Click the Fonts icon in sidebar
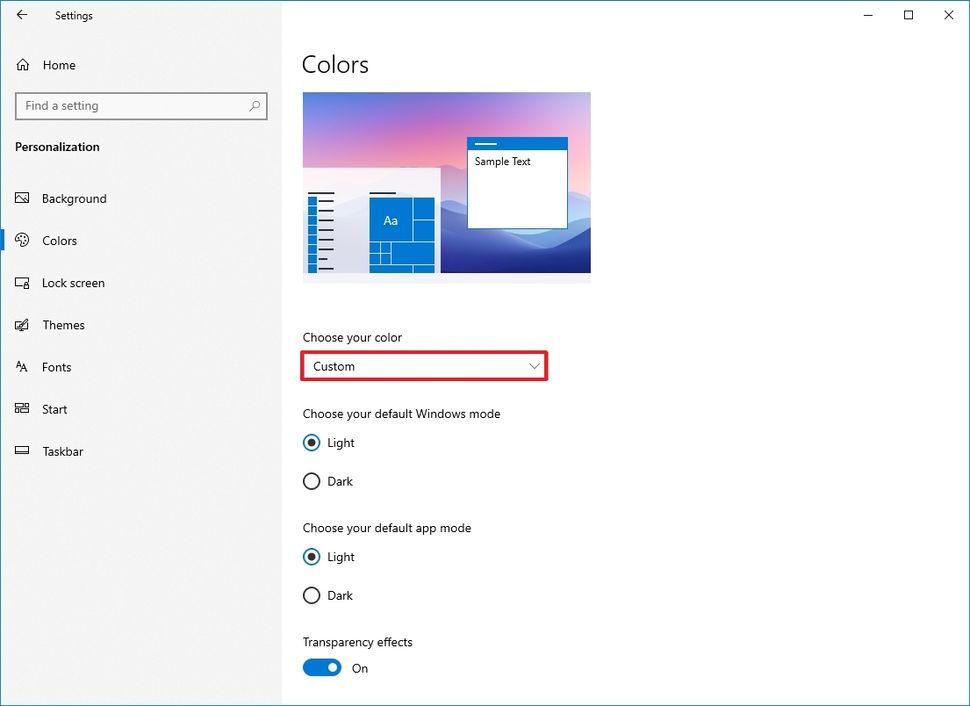Screen dimensions: 970x706 pyautogui.click(x=22, y=367)
